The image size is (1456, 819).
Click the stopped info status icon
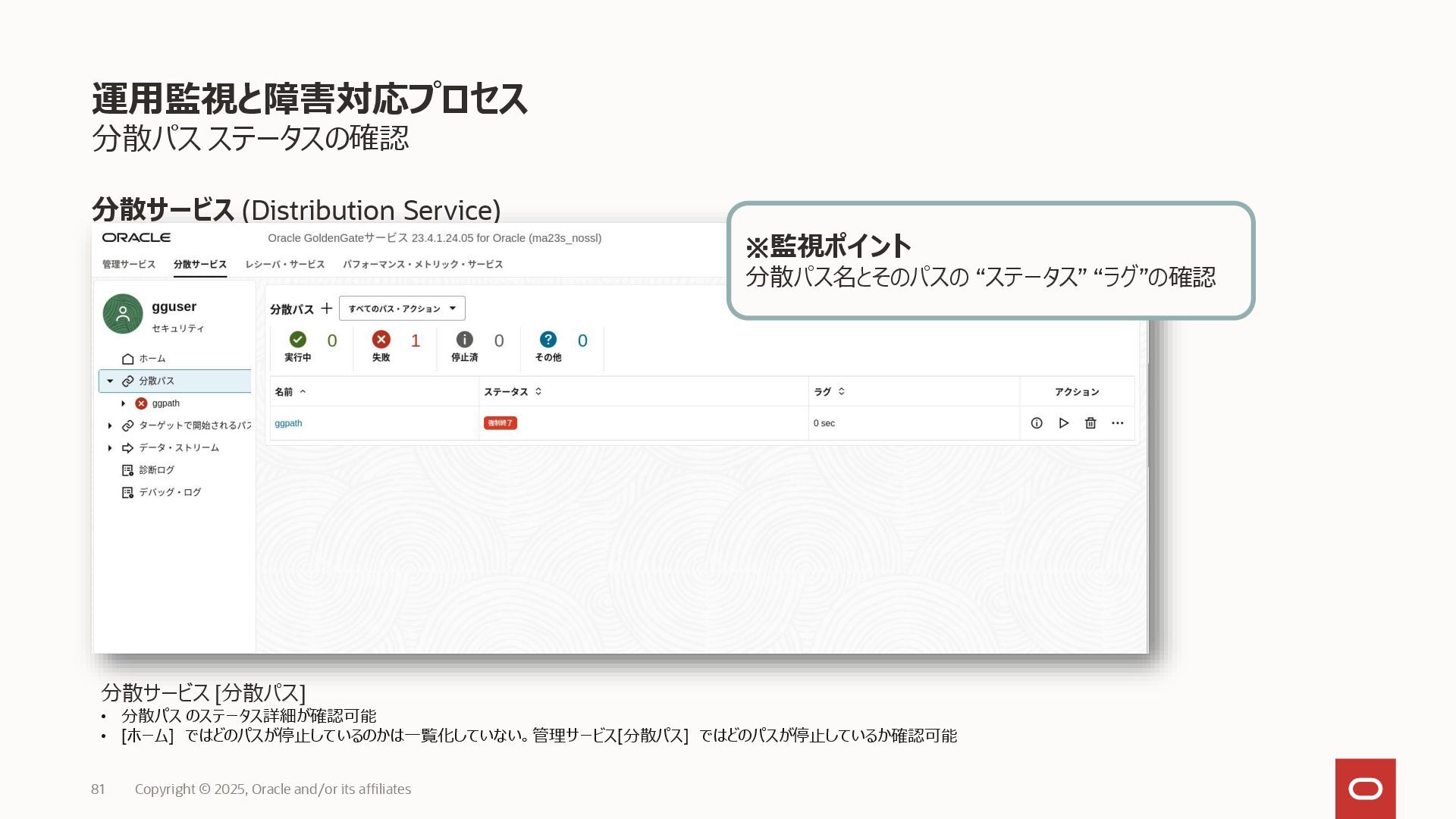coord(464,340)
